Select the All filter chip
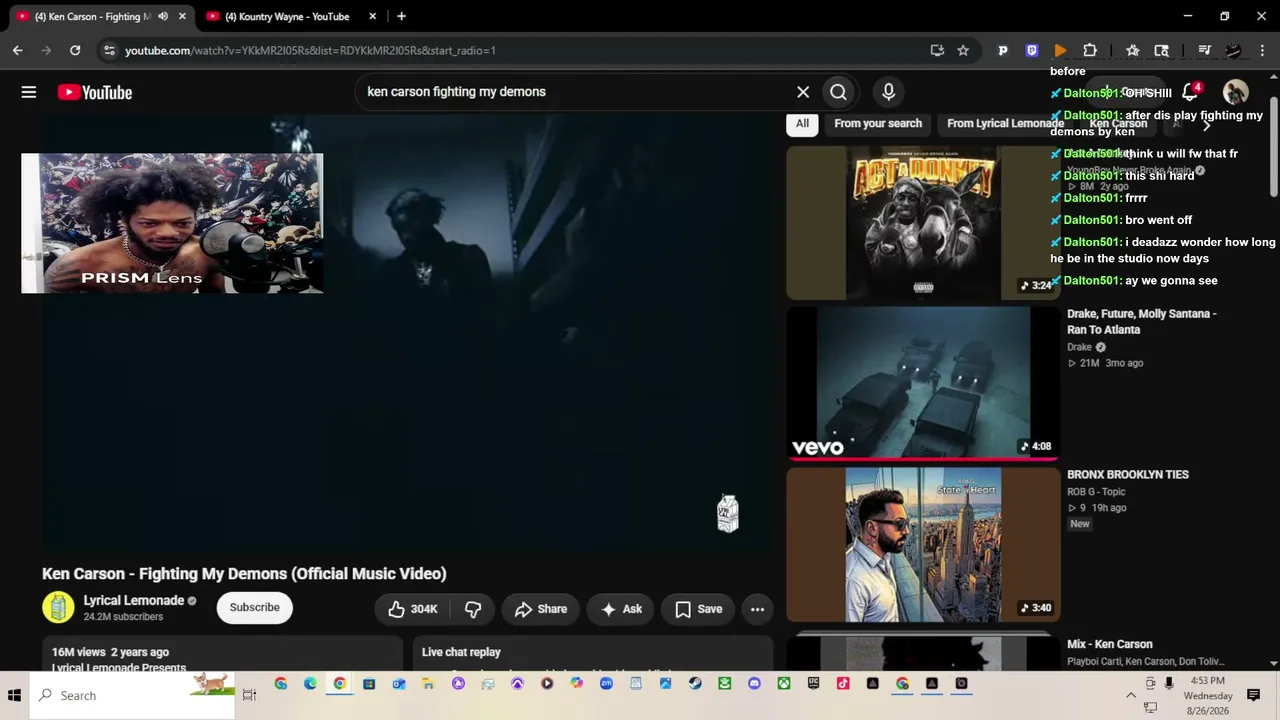Screen dimensions: 1280x720 [802, 123]
